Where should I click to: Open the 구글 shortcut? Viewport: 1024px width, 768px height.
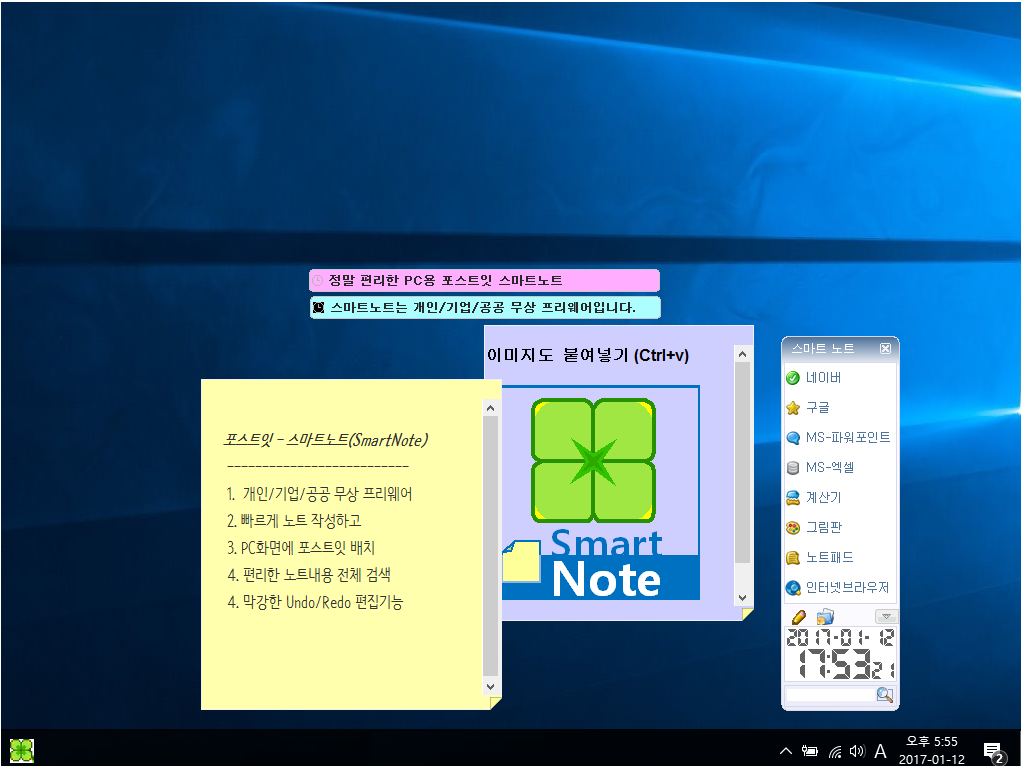817,408
